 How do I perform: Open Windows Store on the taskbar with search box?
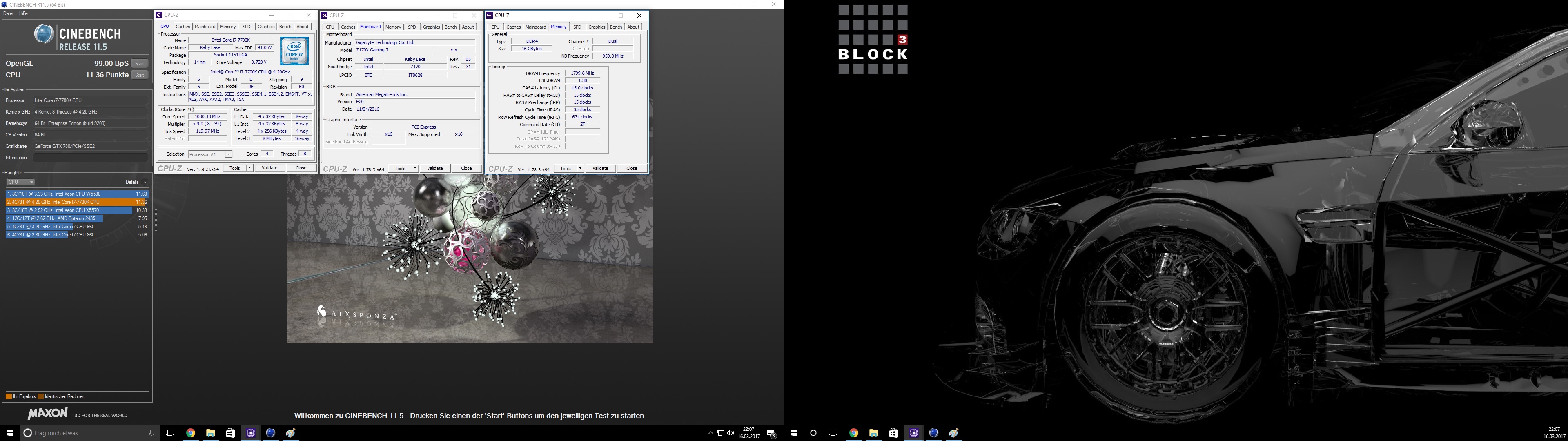tap(231, 433)
